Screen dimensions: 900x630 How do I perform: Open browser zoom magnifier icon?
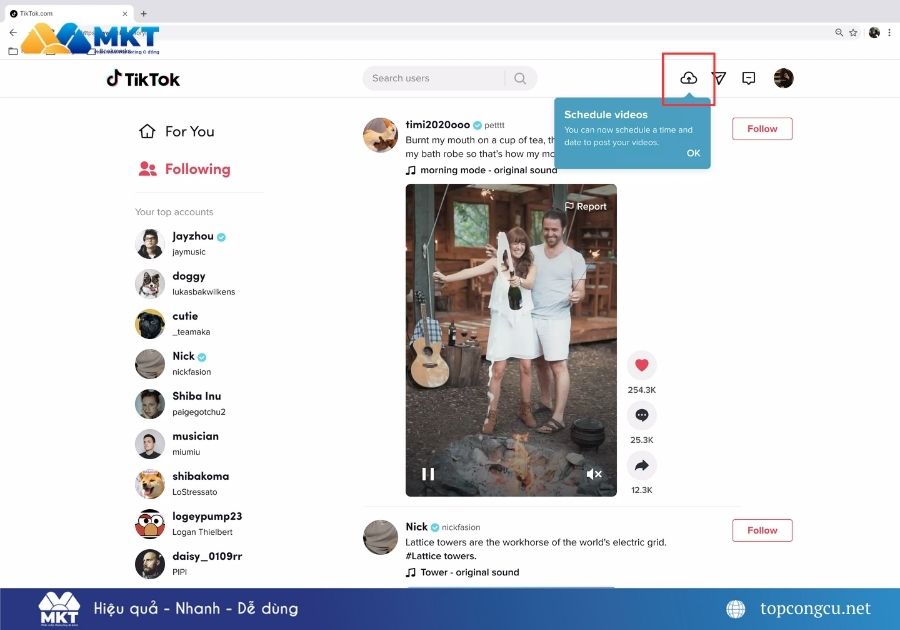839,33
